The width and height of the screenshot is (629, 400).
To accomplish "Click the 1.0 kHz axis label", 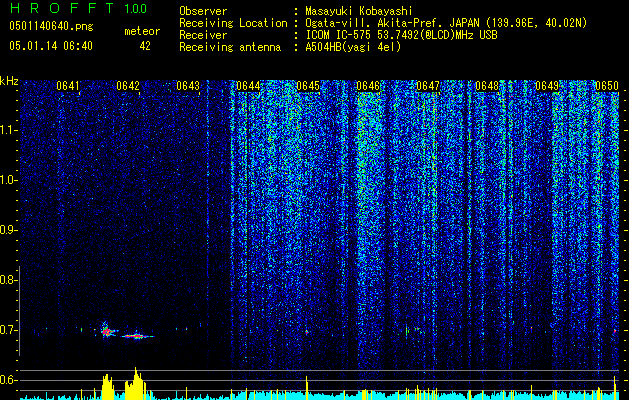I will tap(6, 180).
